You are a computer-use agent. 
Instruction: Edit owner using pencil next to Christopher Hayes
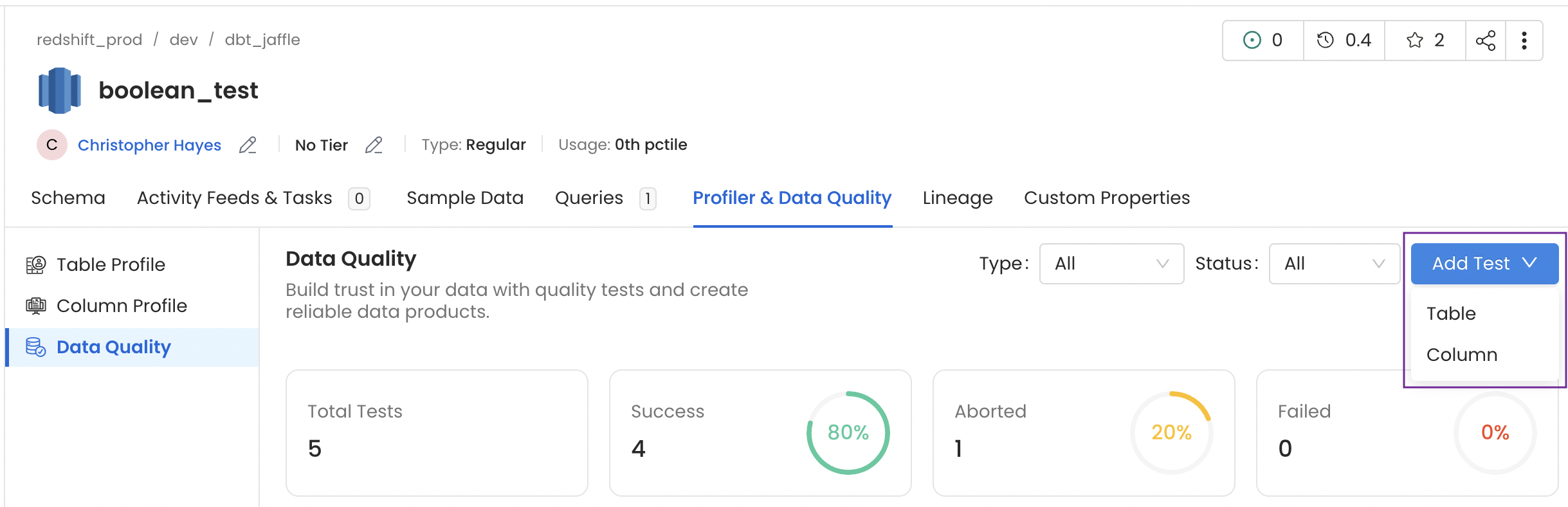(248, 145)
